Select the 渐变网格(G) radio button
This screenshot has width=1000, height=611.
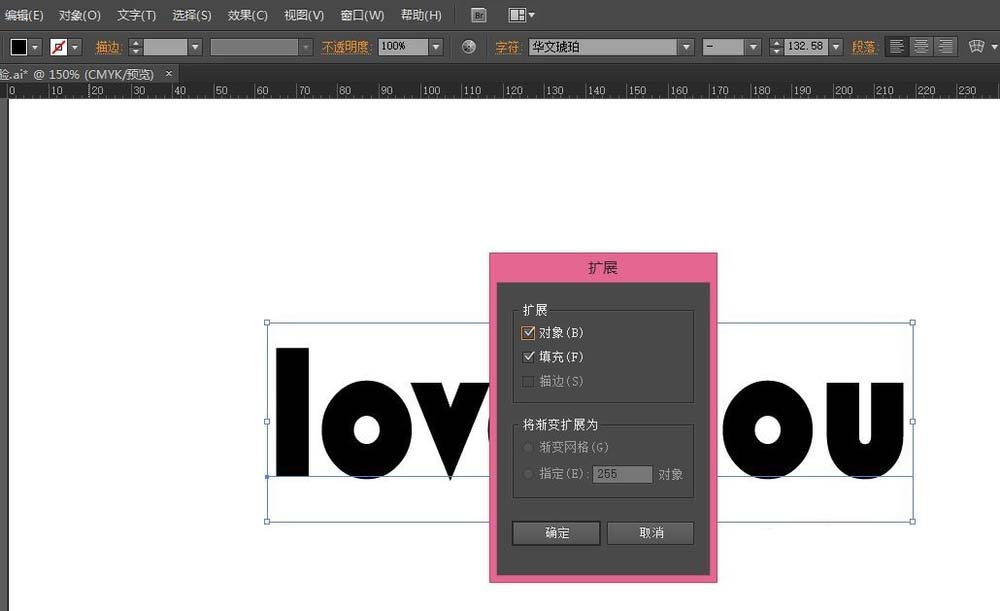[528, 447]
